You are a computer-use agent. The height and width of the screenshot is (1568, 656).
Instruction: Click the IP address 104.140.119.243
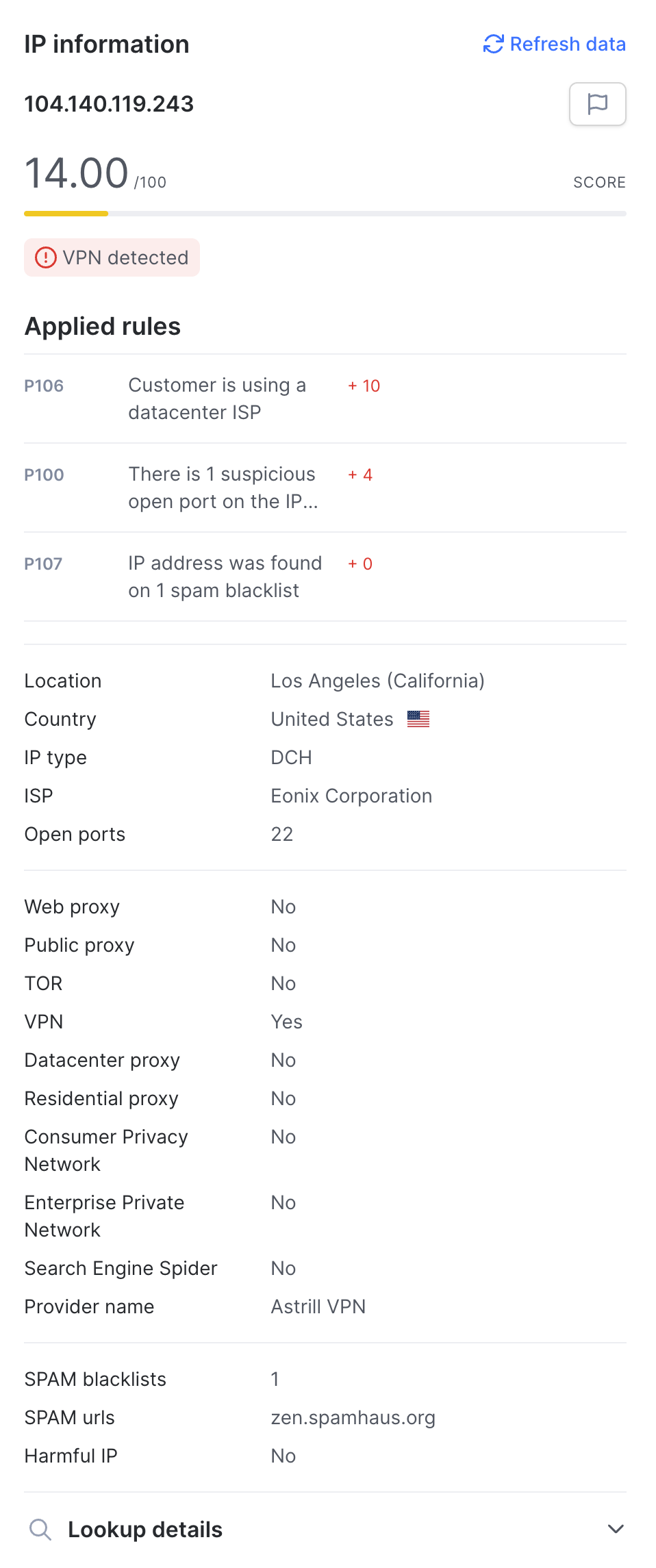tap(109, 104)
